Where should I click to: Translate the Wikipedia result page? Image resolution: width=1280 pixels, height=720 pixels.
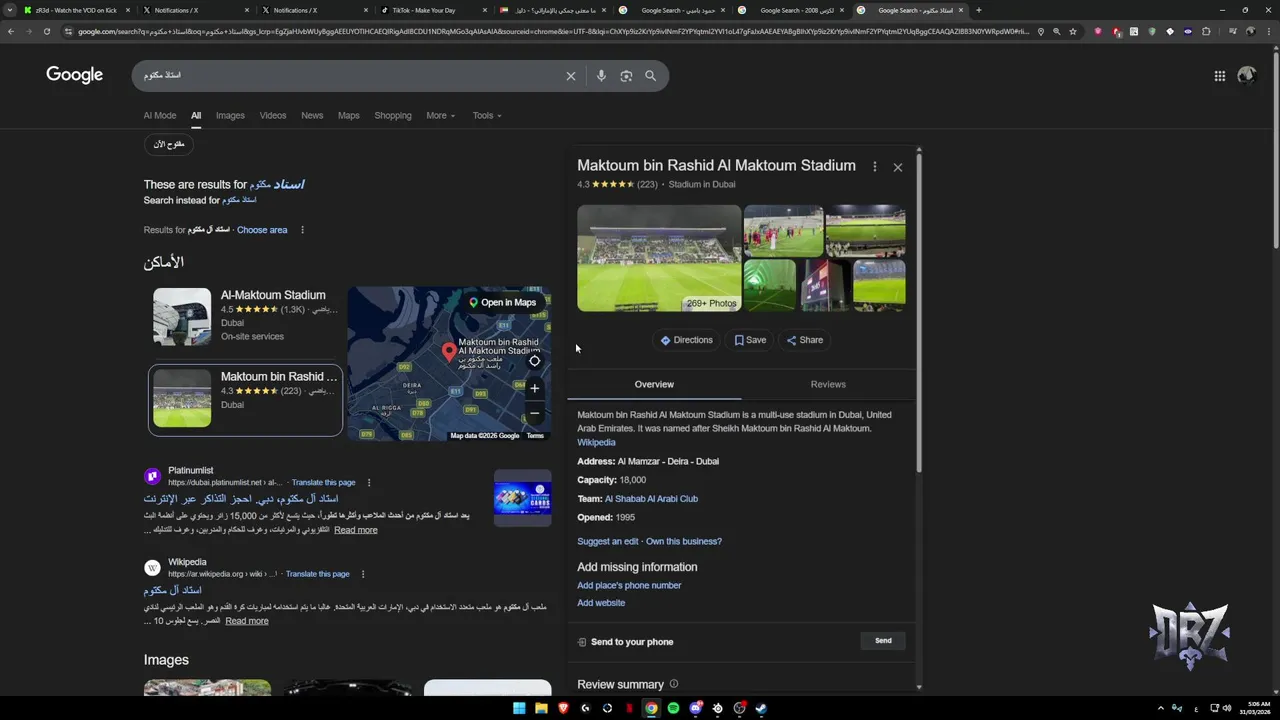pos(317,574)
